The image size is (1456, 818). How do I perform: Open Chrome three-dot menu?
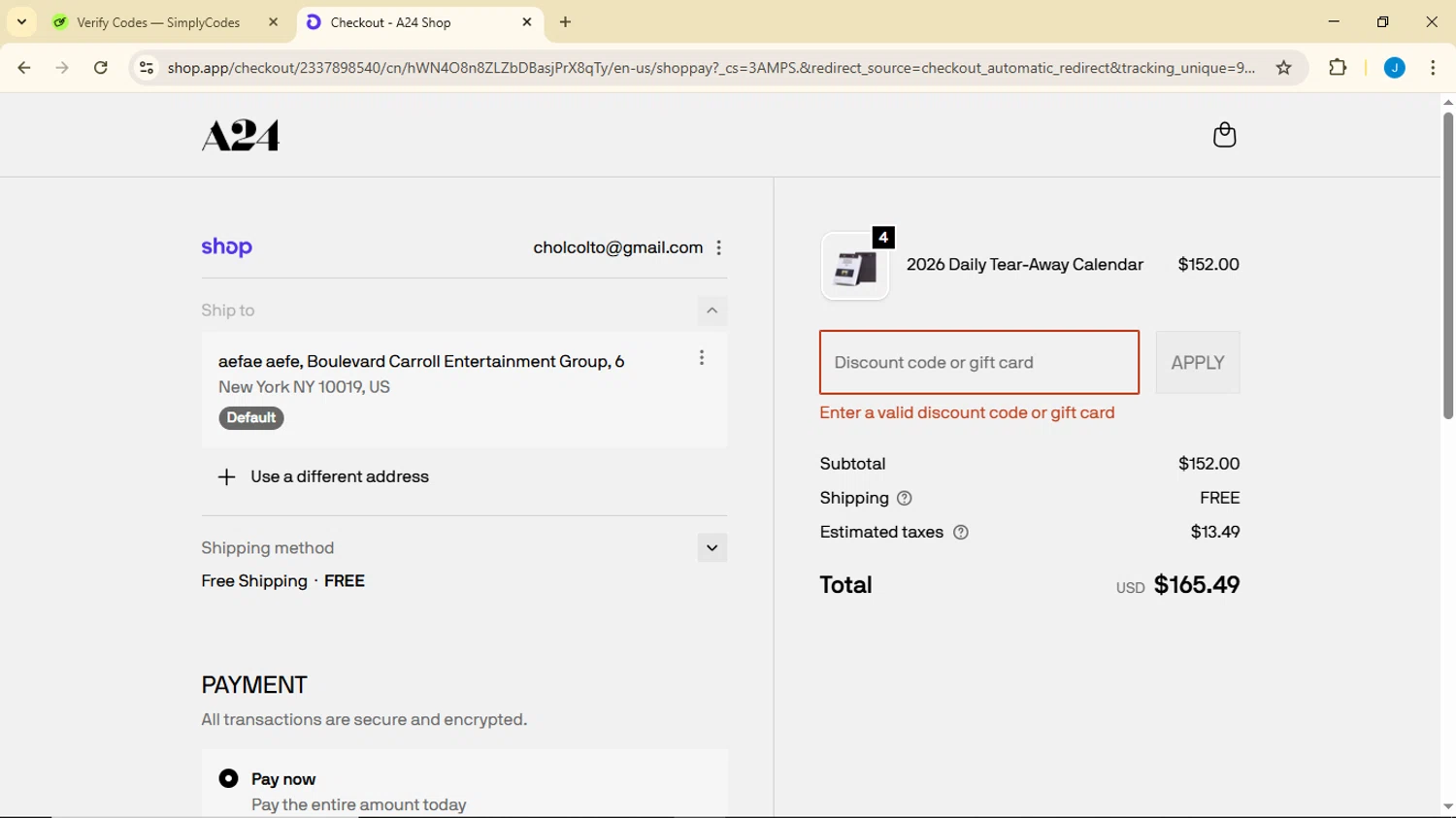coord(1433,68)
